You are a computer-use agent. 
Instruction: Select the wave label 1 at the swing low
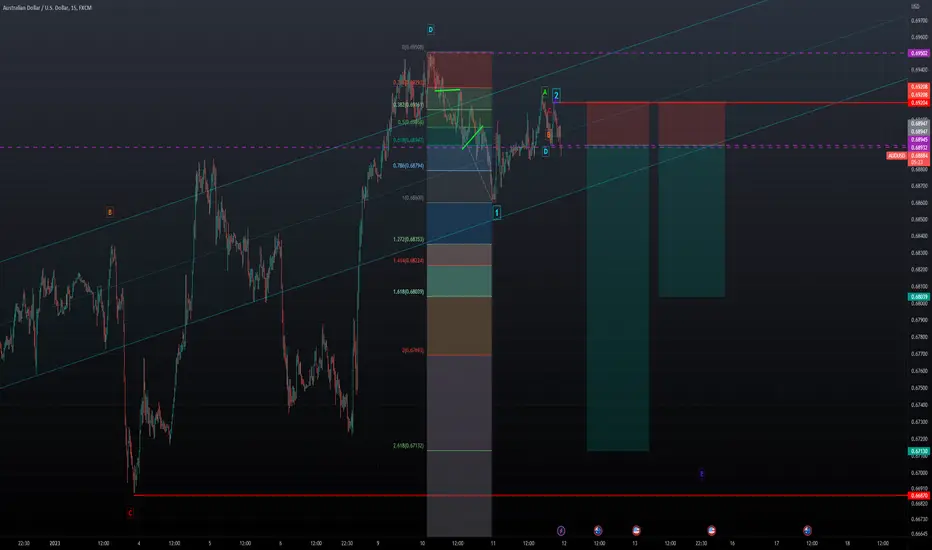(x=497, y=212)
